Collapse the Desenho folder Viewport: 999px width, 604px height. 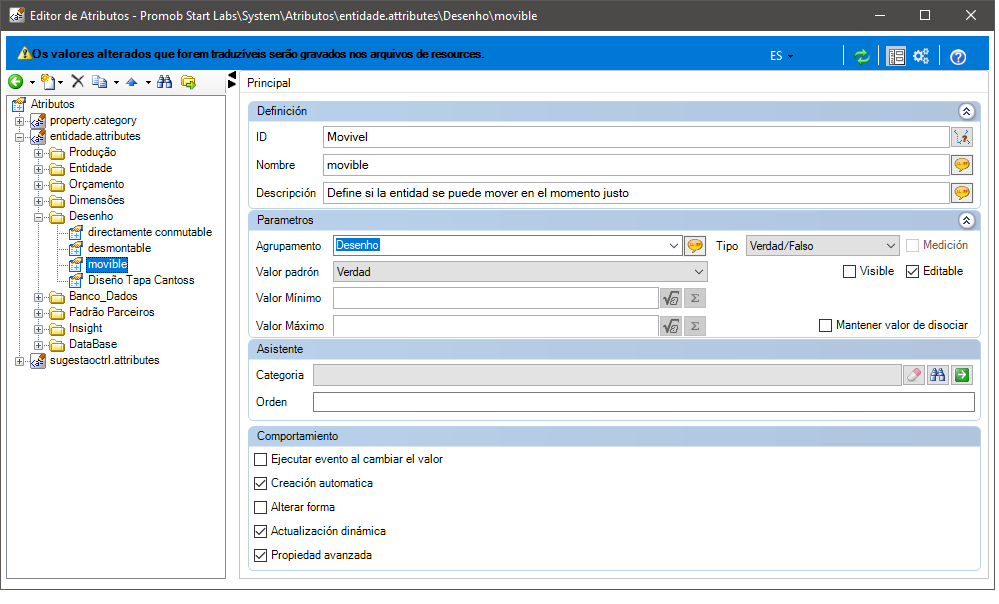39,217
